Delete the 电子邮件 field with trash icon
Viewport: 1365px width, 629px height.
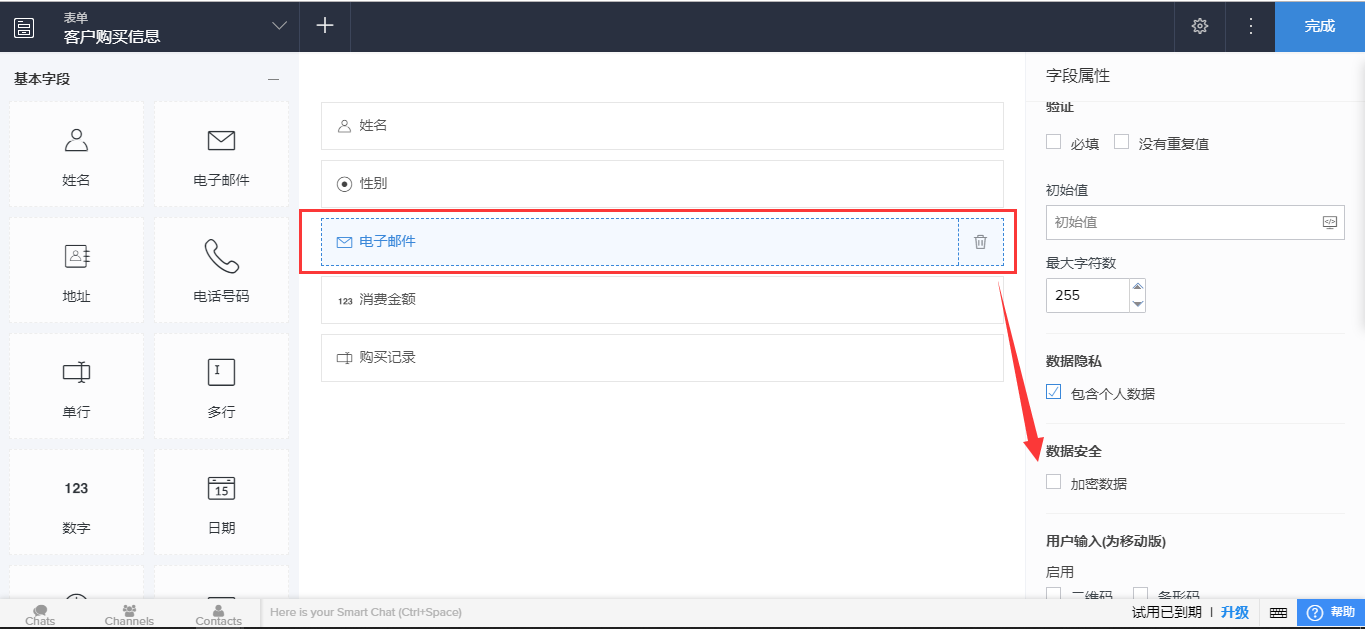coord(981,242)
